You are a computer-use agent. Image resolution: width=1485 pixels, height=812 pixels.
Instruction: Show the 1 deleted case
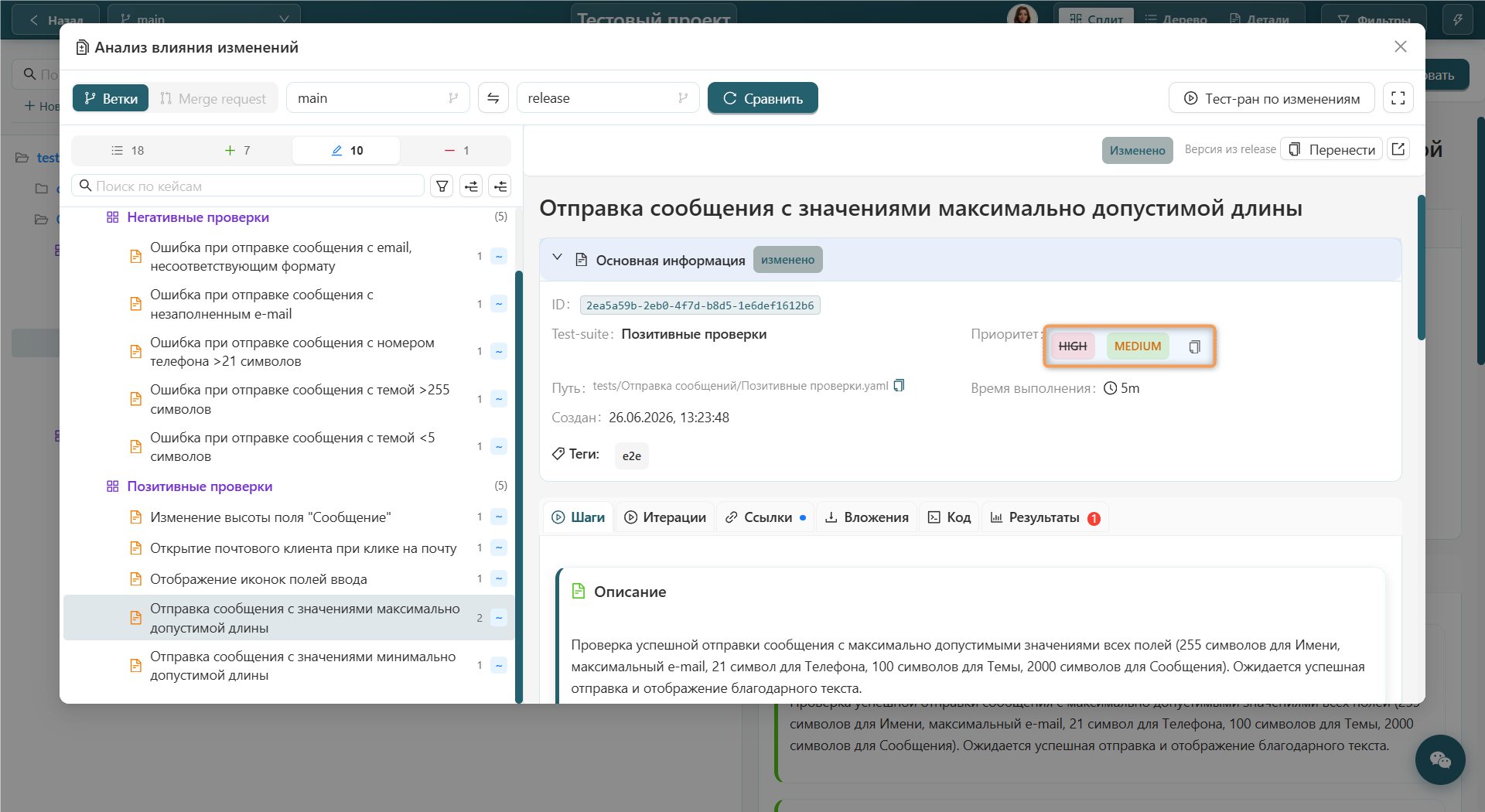coord(456,150)
